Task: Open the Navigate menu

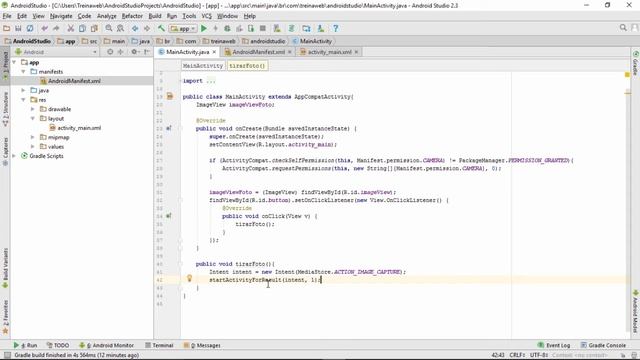Action: click(x=61, y=16)
